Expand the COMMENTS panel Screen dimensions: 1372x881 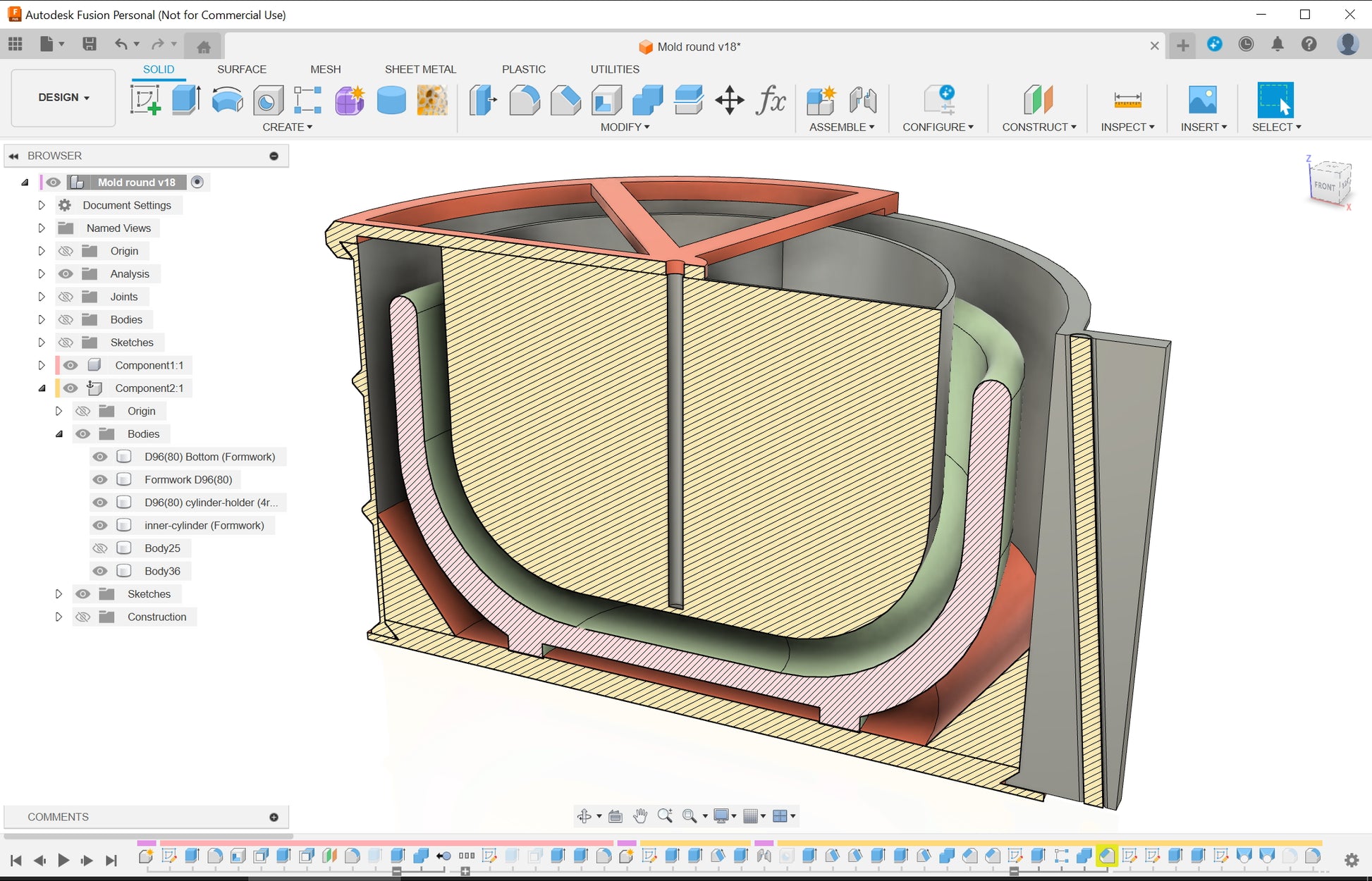[x=274, y=817]
